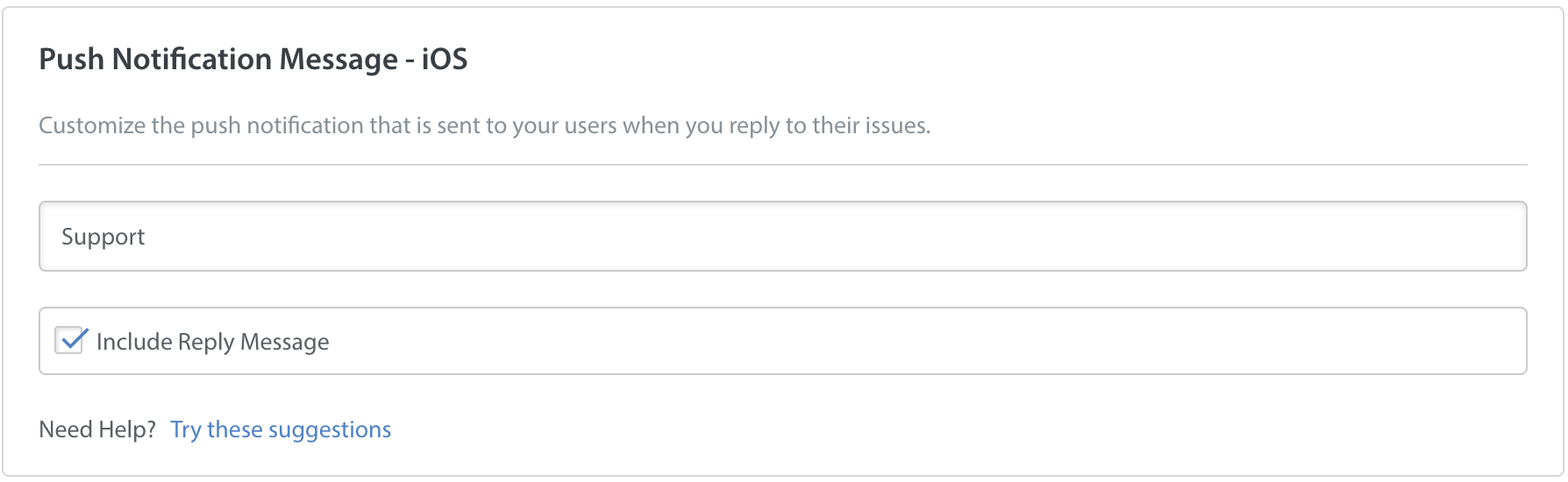This screenshot has width=1568, height=482.
Task: Place cursor after the word Support
Action: click(147, 237)
